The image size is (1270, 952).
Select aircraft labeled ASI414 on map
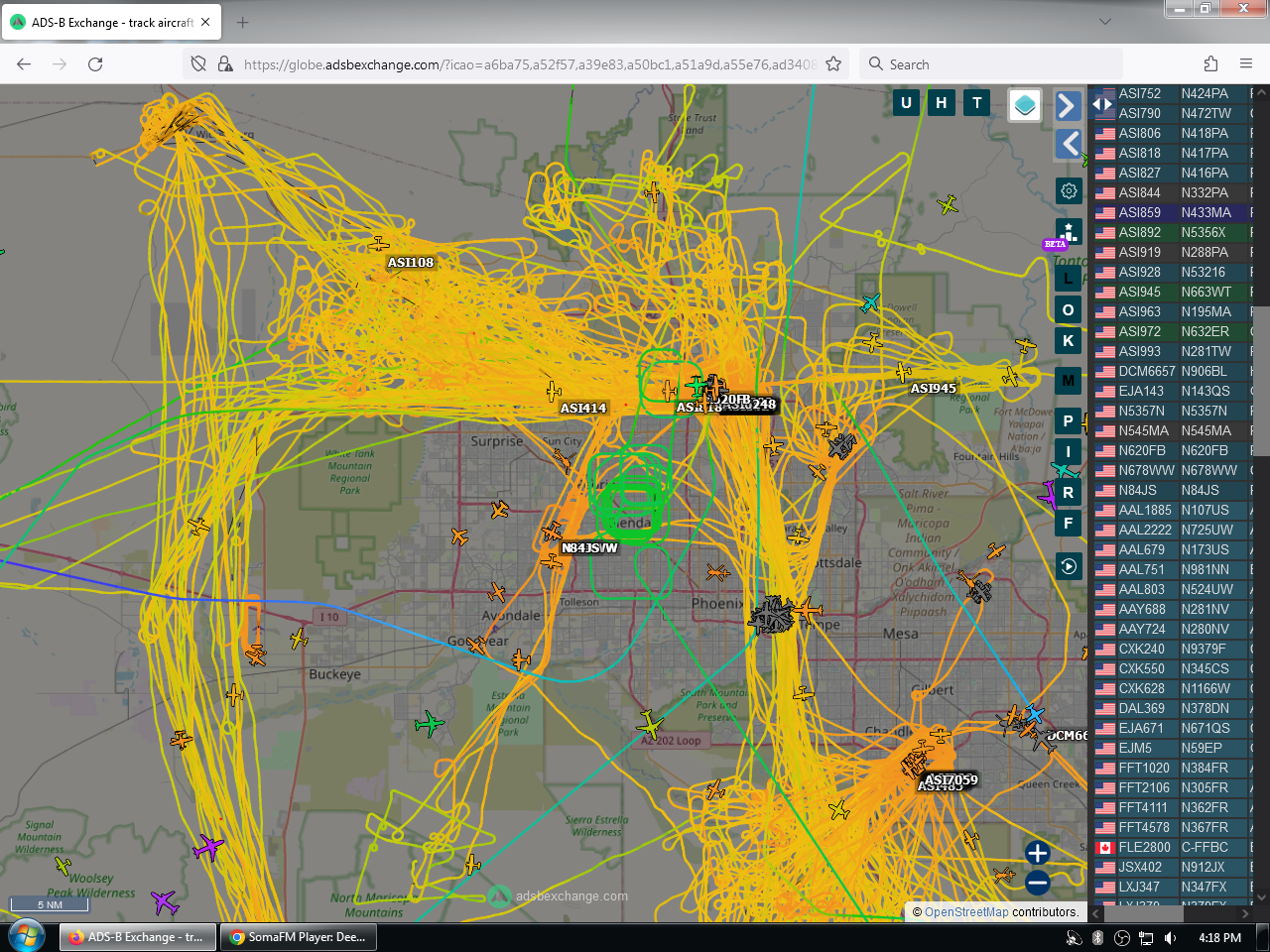tap(554, 391)
